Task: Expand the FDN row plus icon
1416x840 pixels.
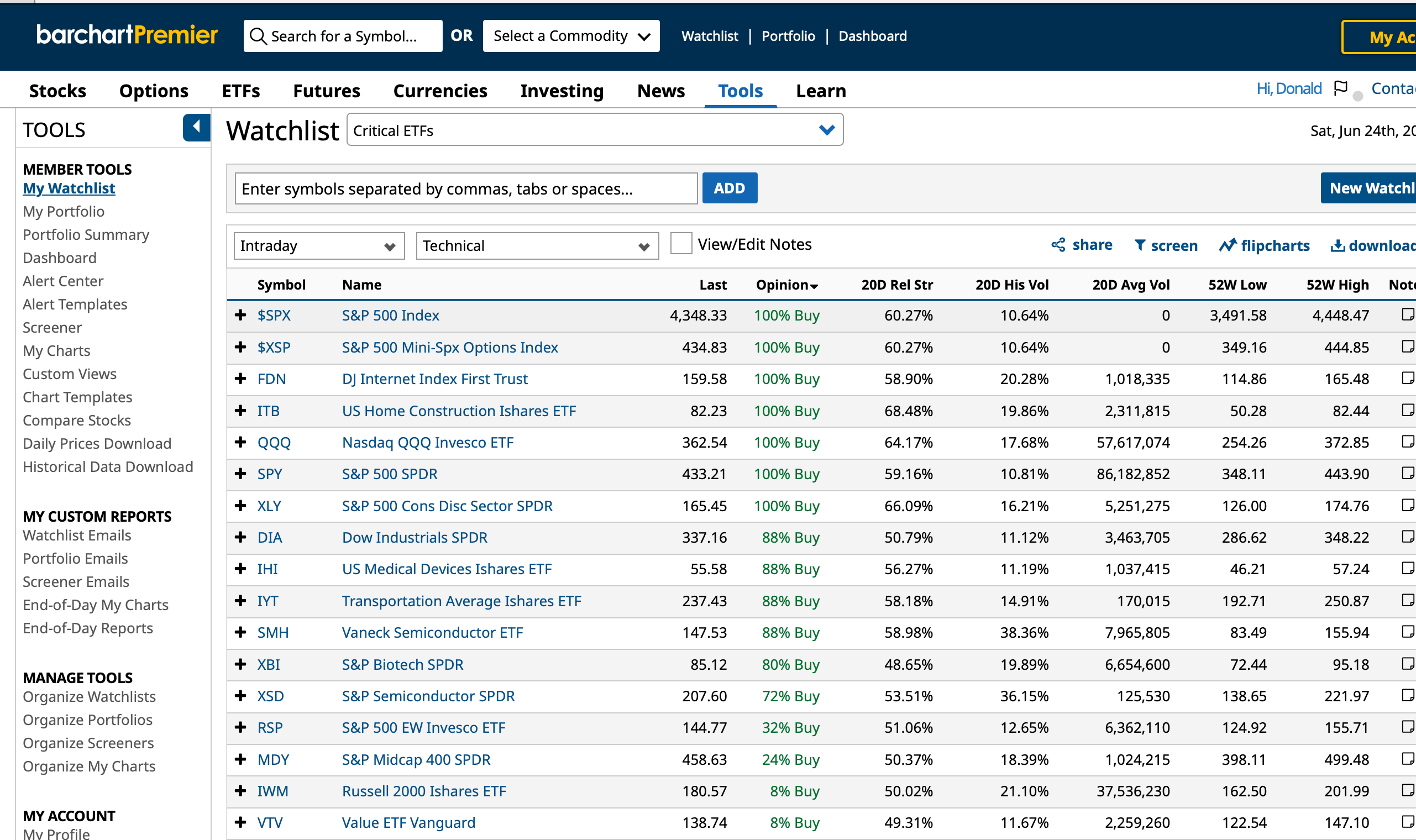Action: coord(240,378)
